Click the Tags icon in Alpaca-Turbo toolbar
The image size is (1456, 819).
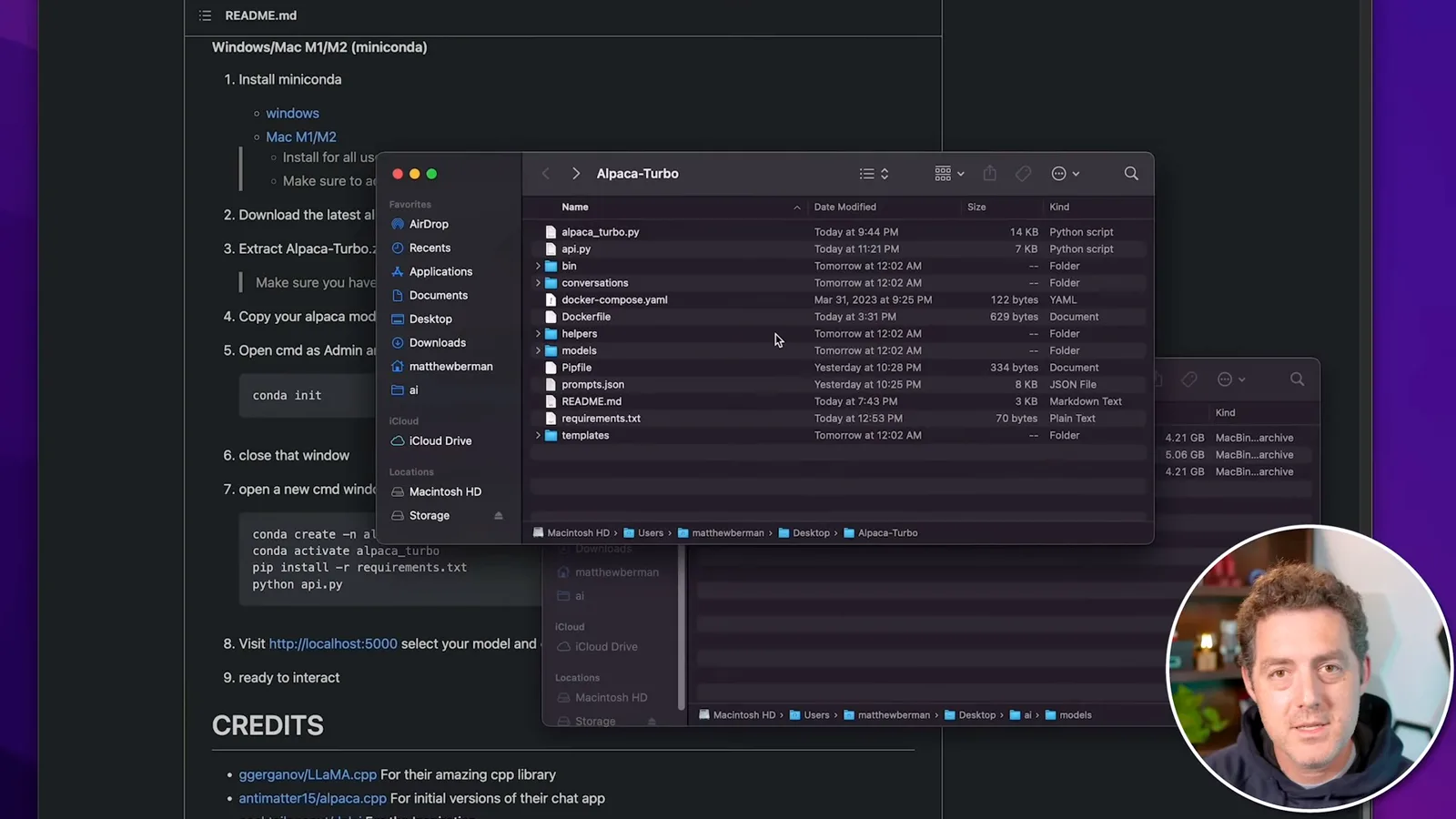click(x=1024, y=174)
